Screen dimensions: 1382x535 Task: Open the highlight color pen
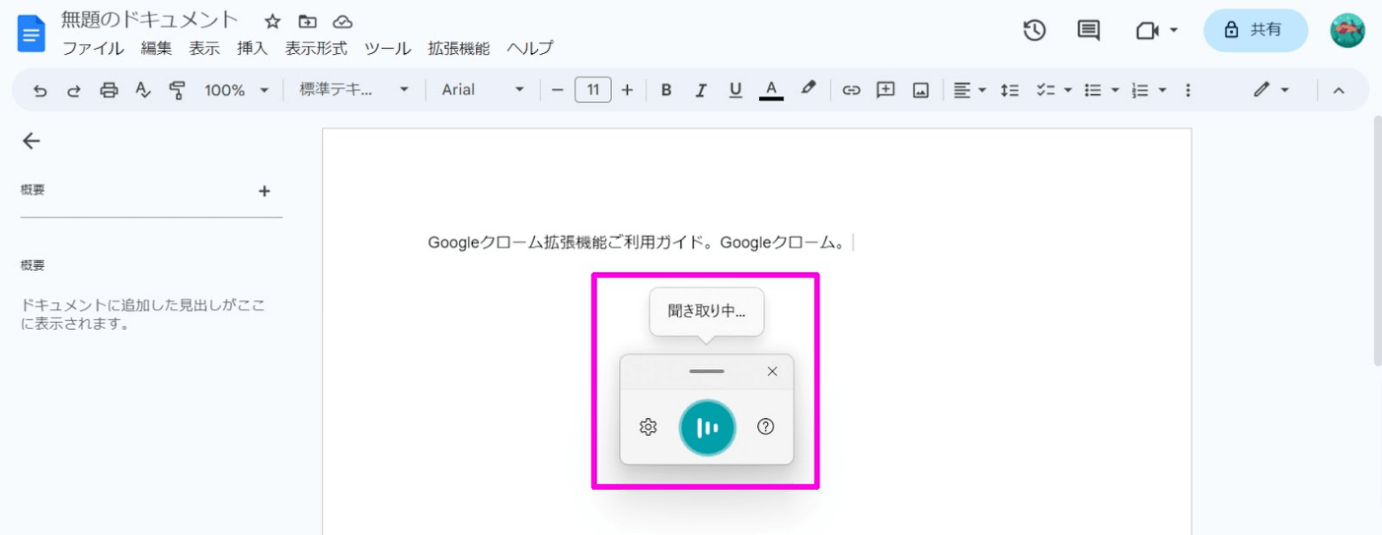pyautogui.click(x=808, y=89)
